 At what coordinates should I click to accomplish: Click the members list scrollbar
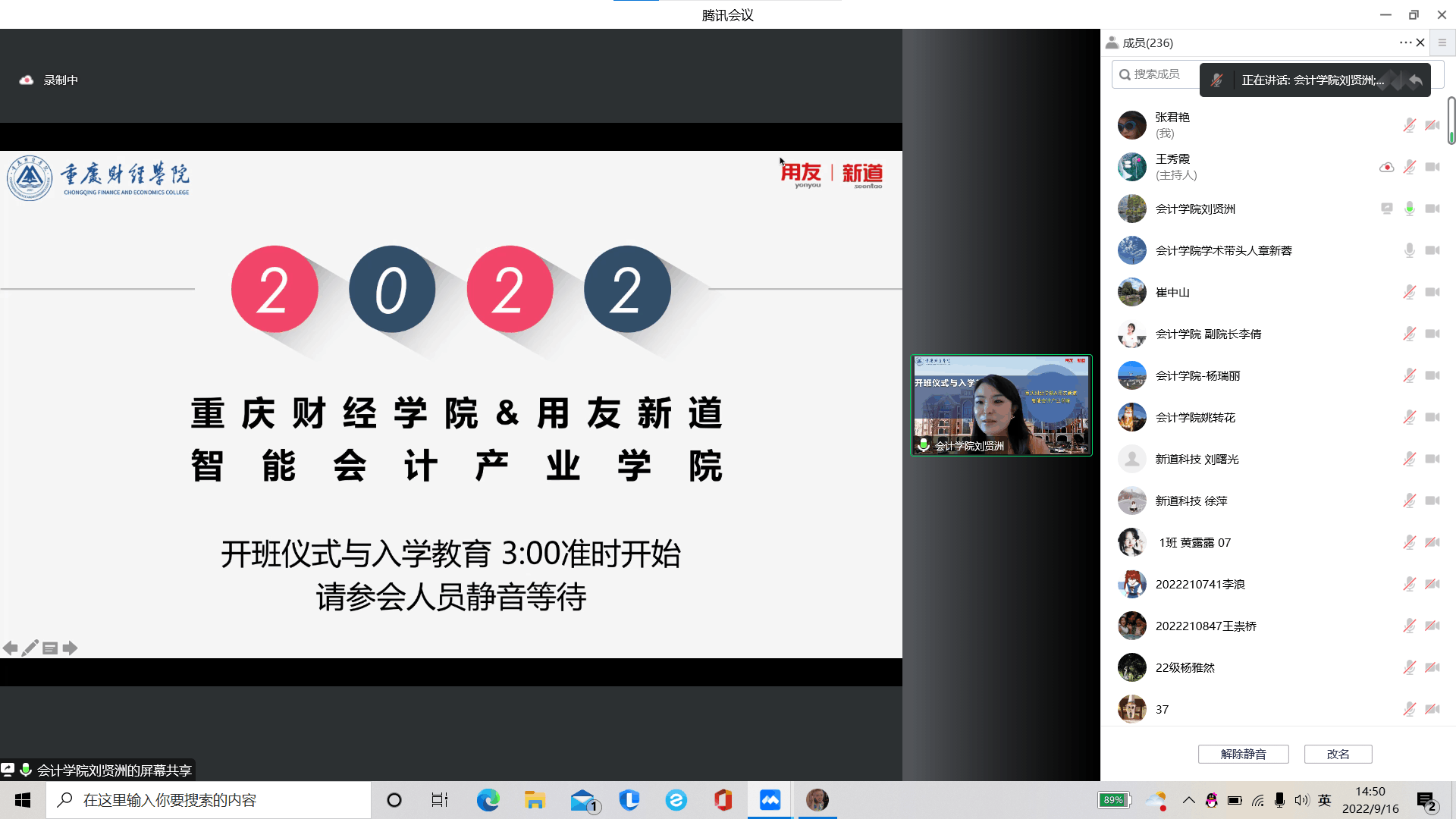(1451, 121)
